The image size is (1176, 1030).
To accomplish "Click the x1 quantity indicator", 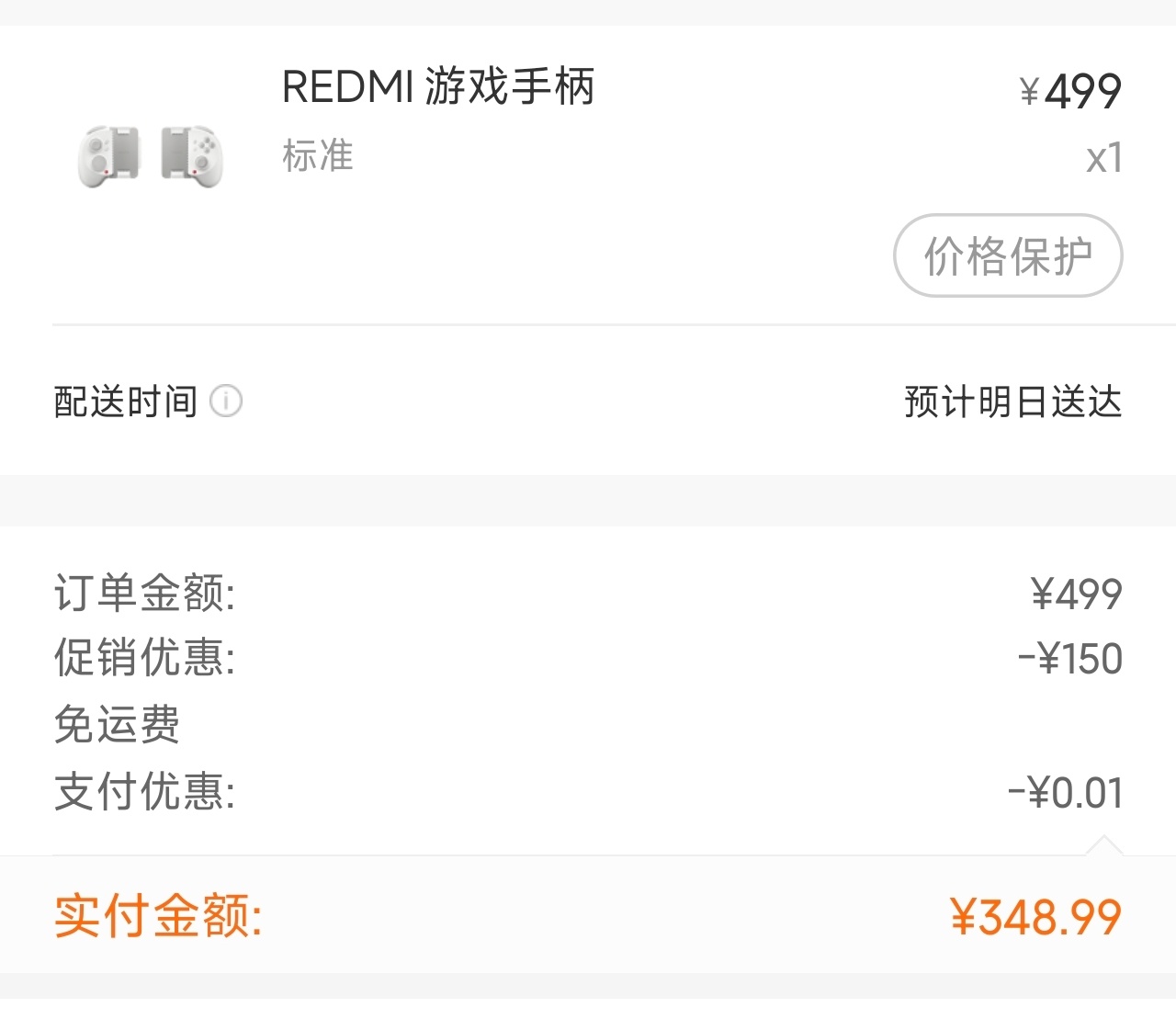I will tap(1103, 158).
